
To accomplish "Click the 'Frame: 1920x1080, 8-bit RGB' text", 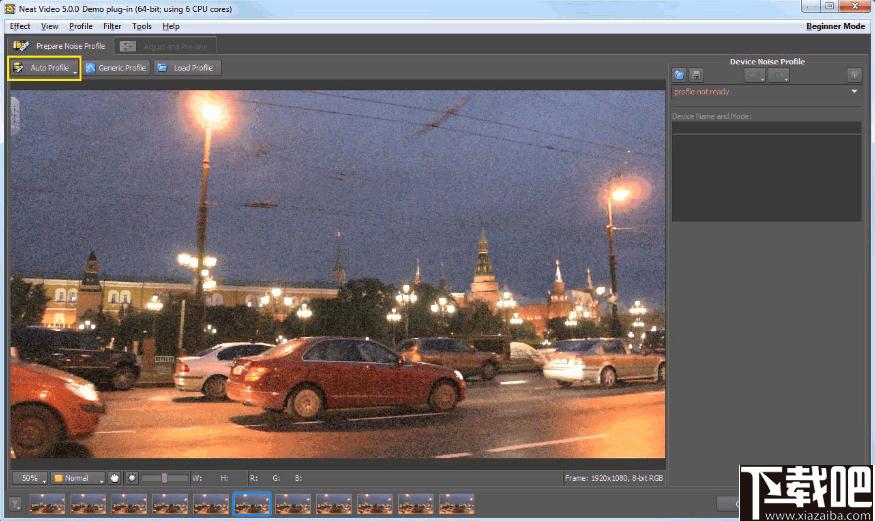I will [614, 478].
